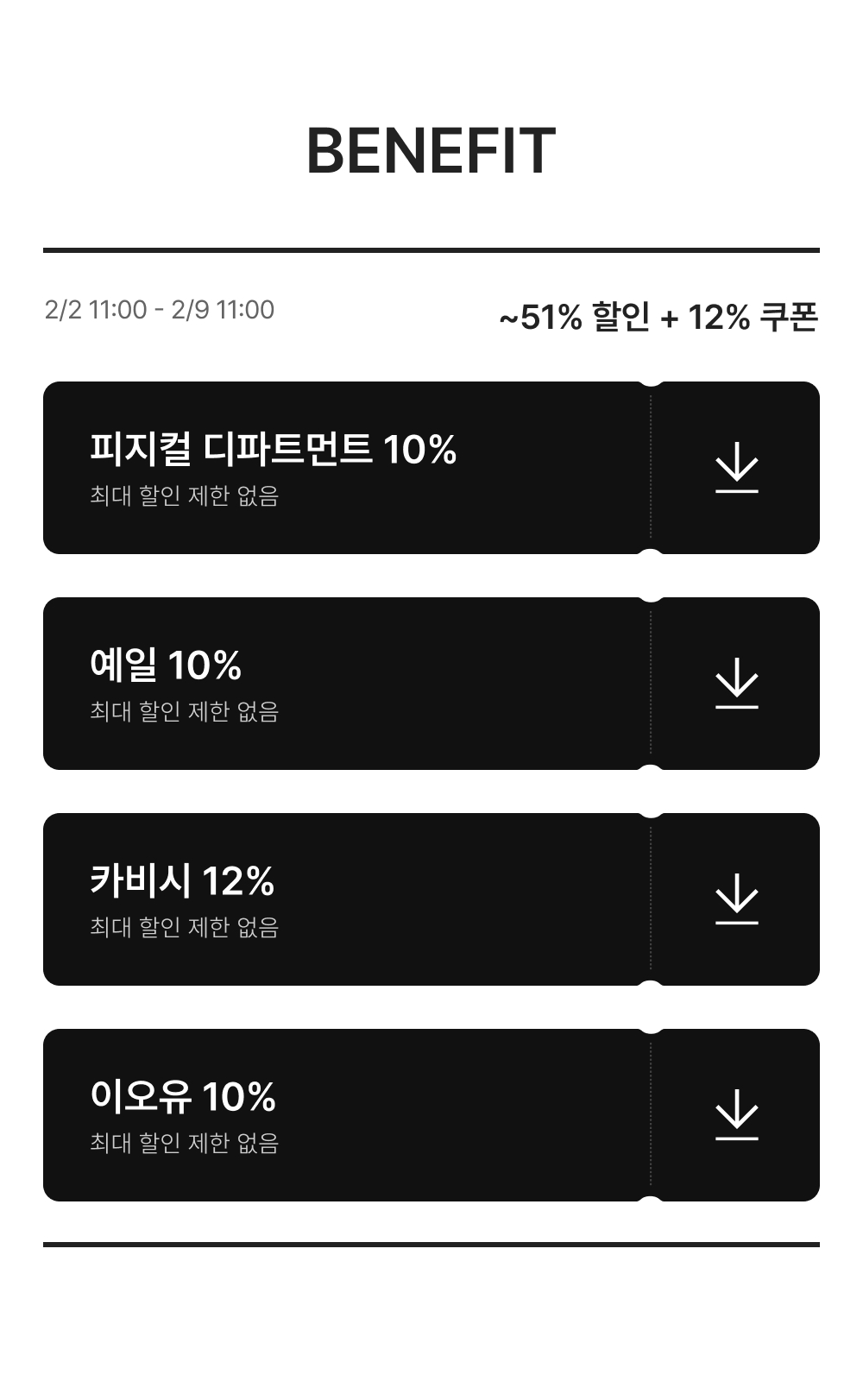Image resolution: width=863 pixels, height=1400 pixels.
Task: Click 최대 할인 제한 없음 under 예일
Action: pos(184,712)
